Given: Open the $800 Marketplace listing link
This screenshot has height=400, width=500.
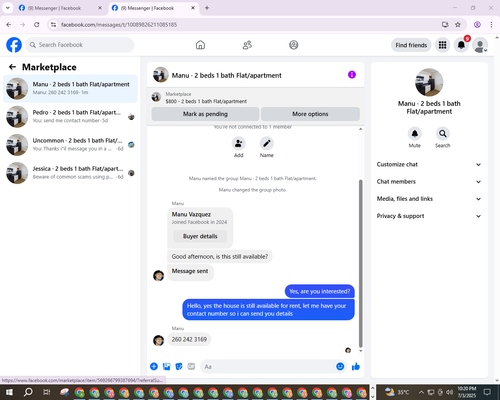Looking at the screenshot, I should point(206,101).
